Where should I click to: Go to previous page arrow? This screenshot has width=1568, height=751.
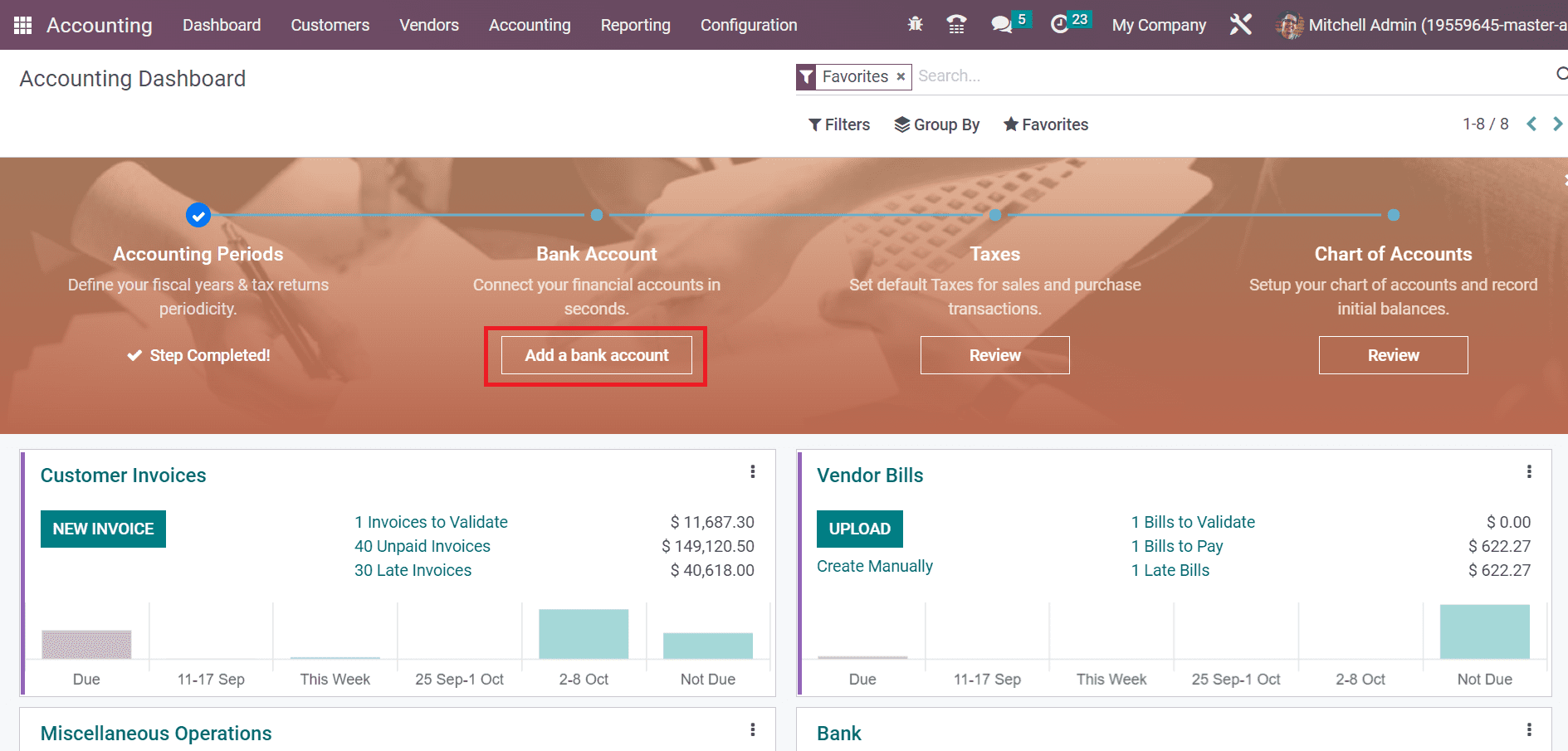[1531, 124]
